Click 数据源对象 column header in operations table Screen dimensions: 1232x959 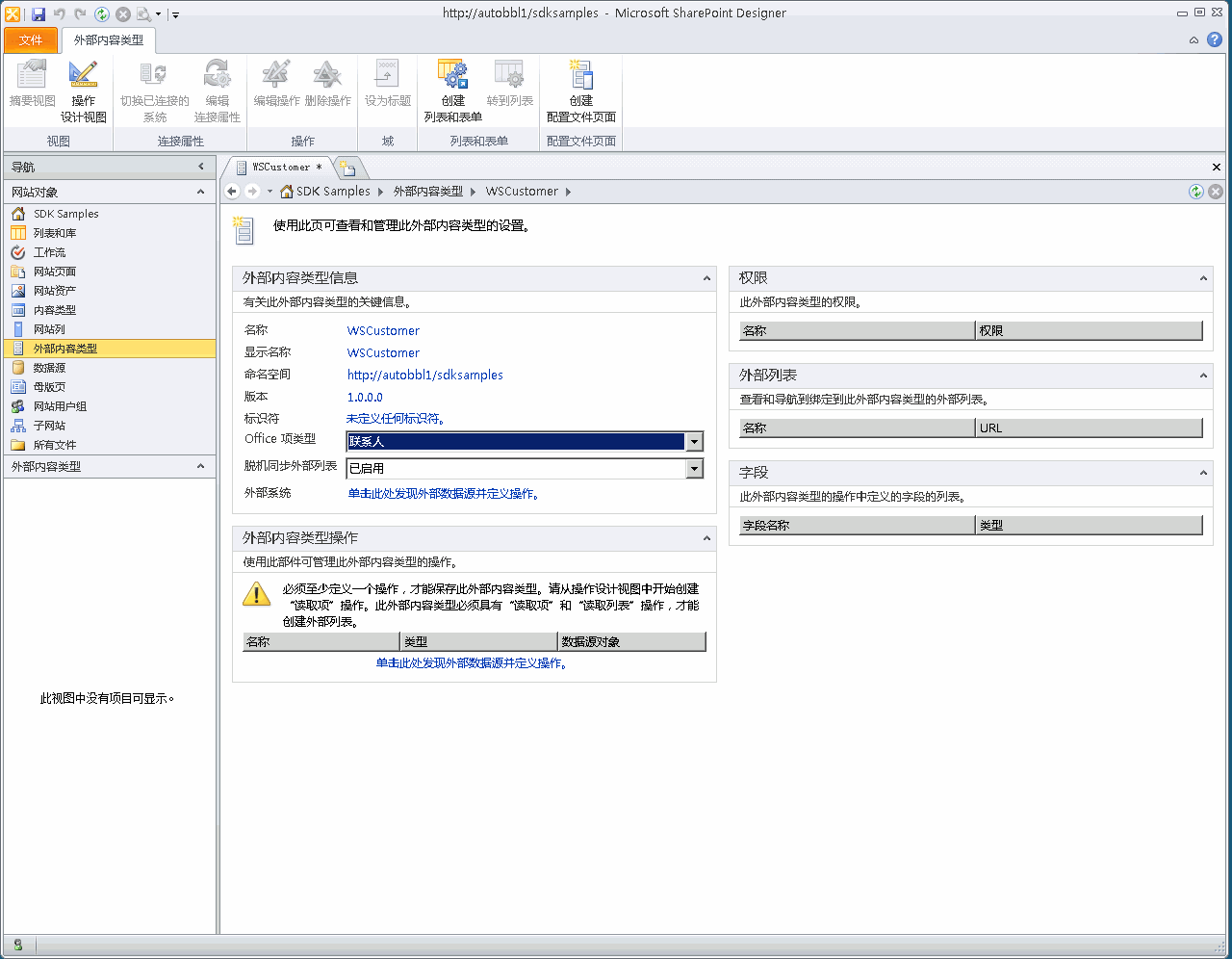coord(631,641)
